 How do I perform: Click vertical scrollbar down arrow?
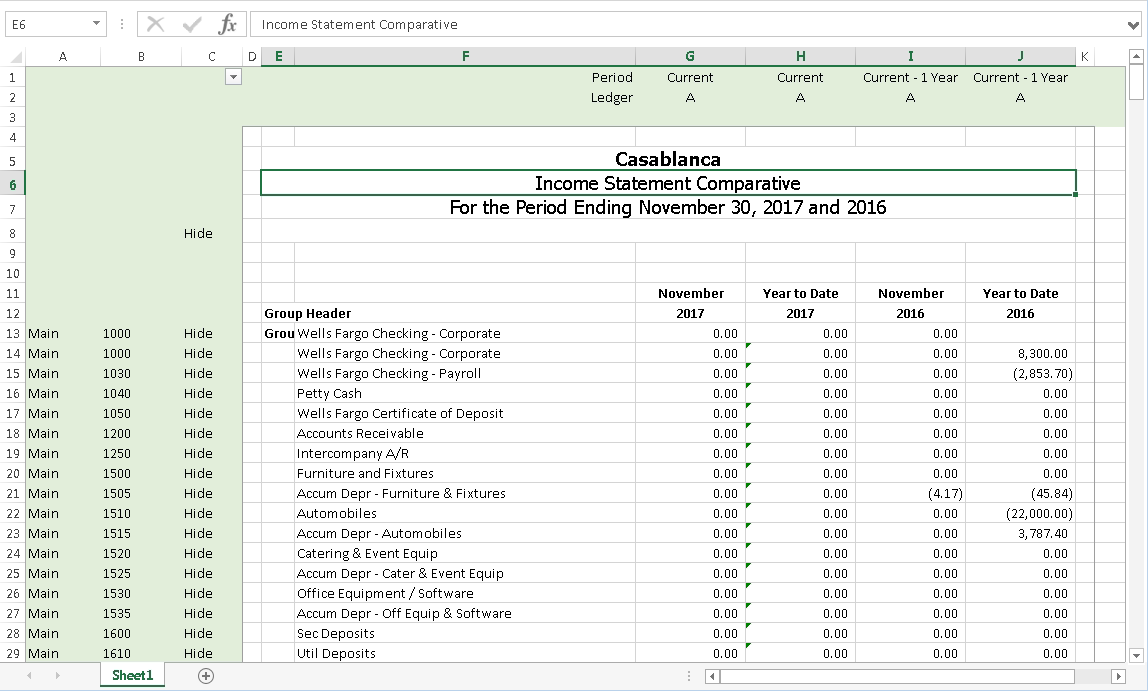1136,655
